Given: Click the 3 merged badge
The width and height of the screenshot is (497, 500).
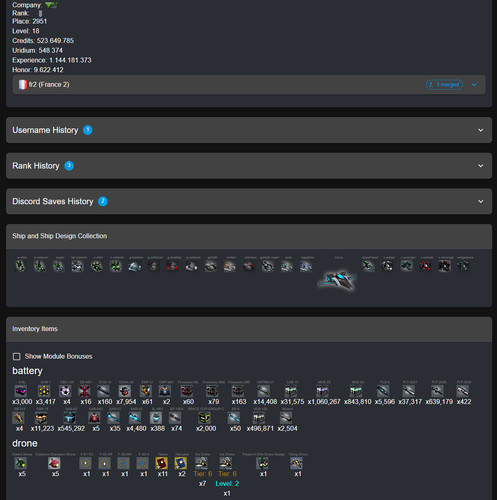Looking at the screenshot, I should pyautogui.click(x=444, y=85).
